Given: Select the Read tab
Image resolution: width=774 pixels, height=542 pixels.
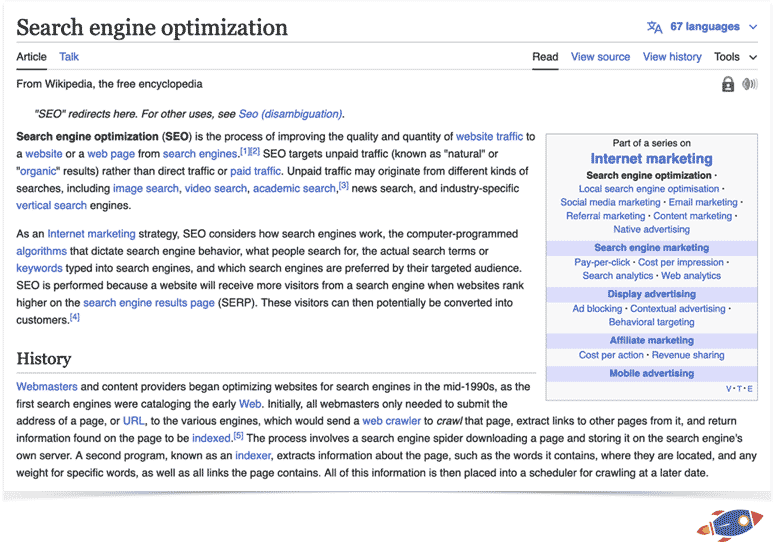Looking at the screenshot, I should pos(545,57).
